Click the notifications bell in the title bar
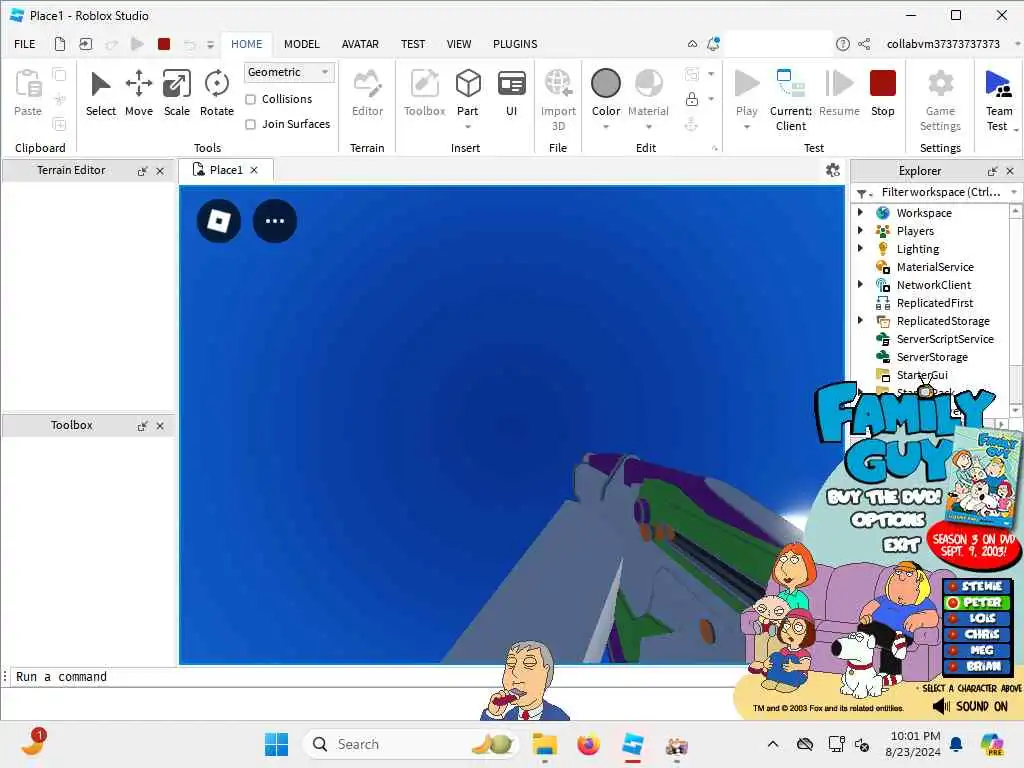Screen dimensions: 1024x768 713,44
